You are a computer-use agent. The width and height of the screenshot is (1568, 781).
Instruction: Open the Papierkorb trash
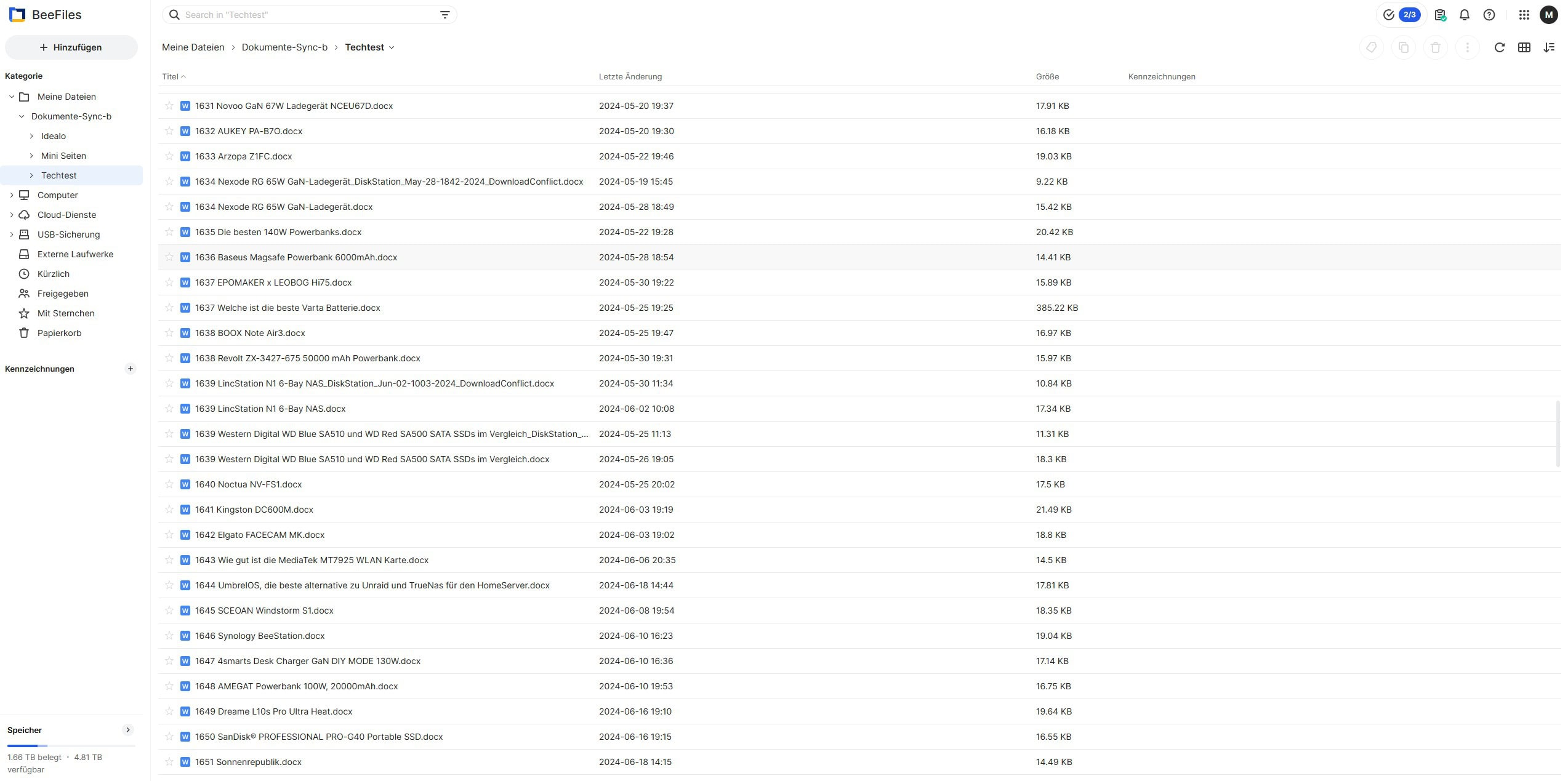point(71,333)
